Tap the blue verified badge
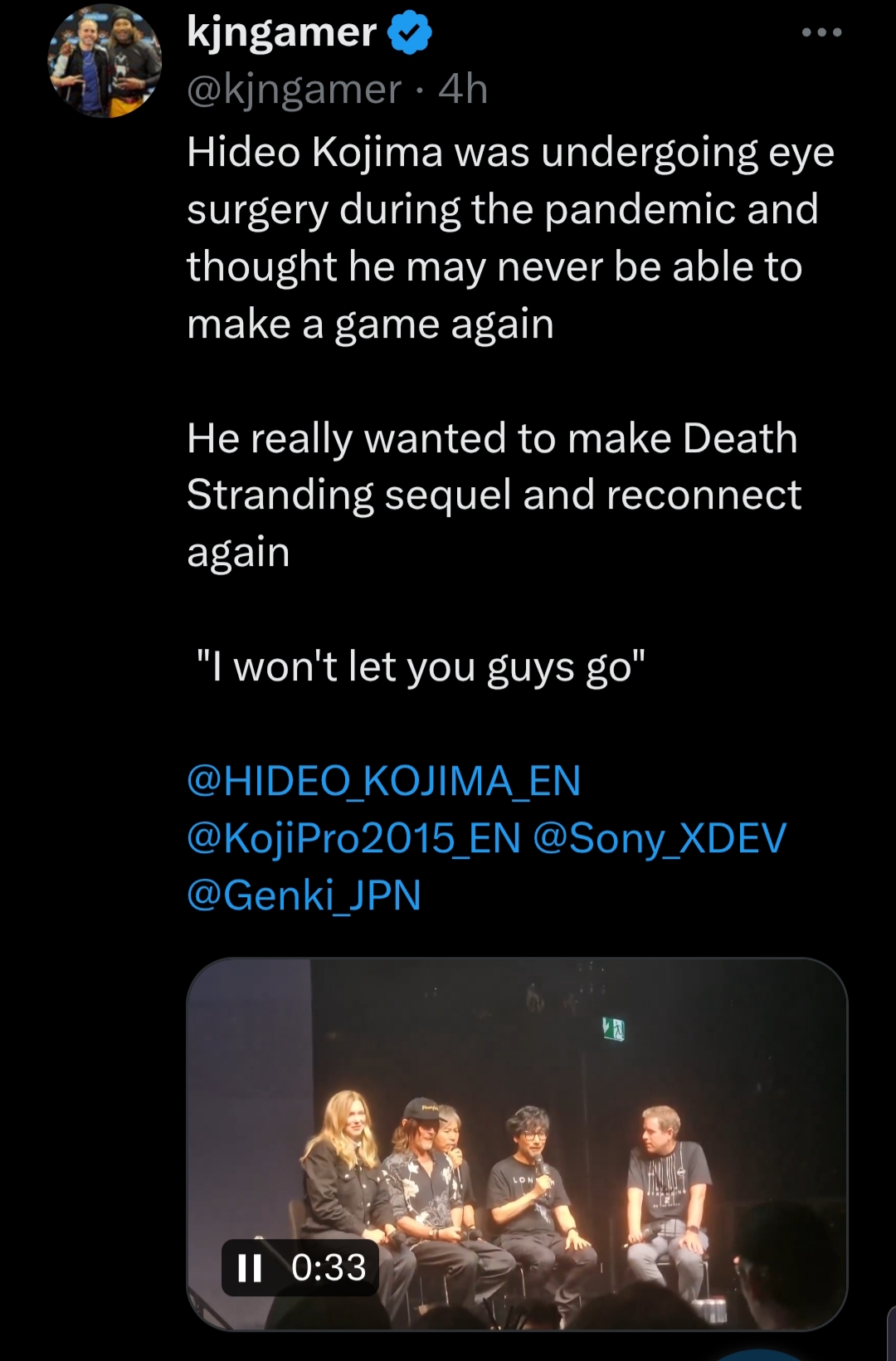896x1361 pixels. click(410, 33)
